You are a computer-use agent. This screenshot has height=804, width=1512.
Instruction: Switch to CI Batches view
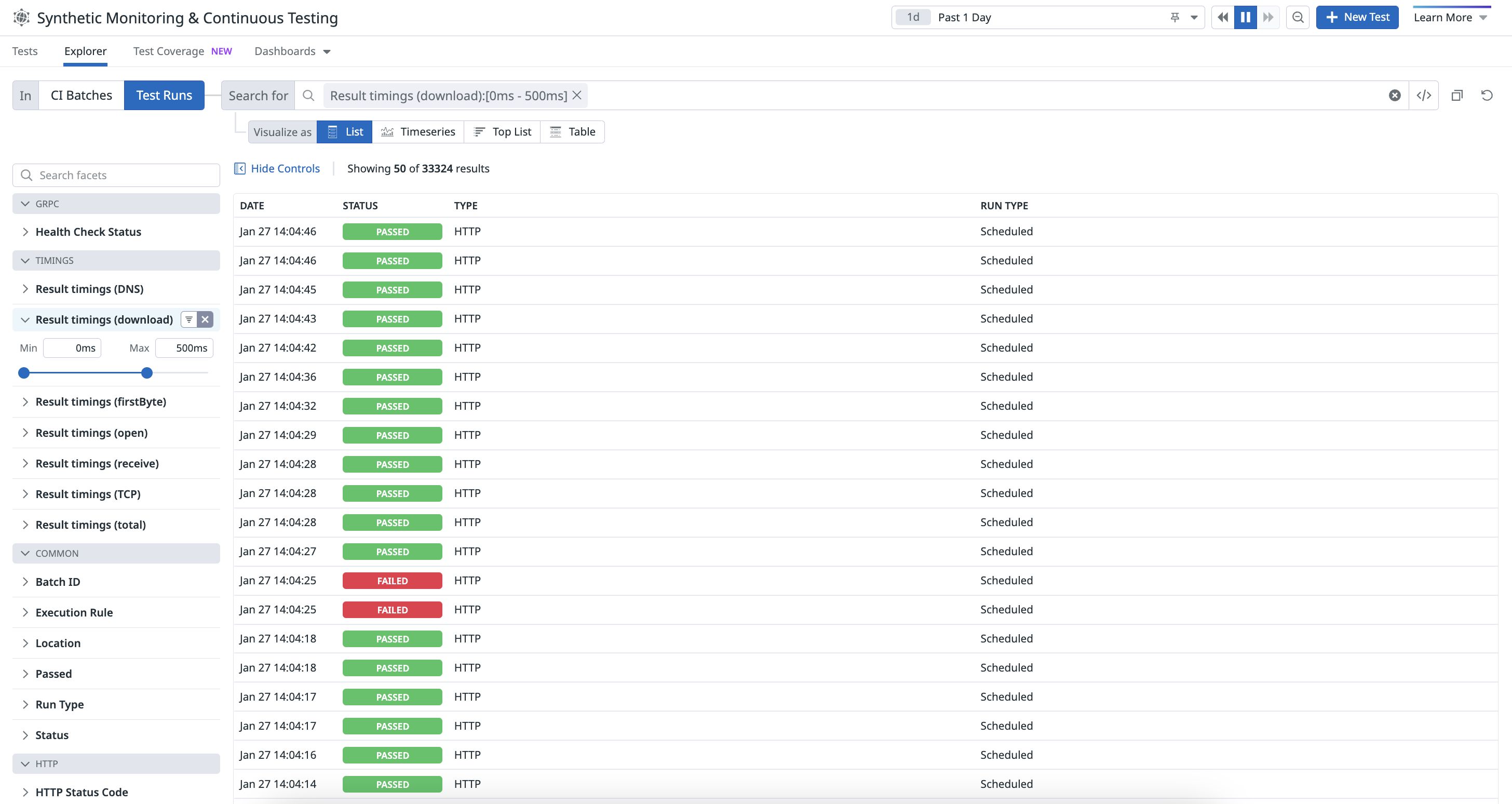(81, 95)
